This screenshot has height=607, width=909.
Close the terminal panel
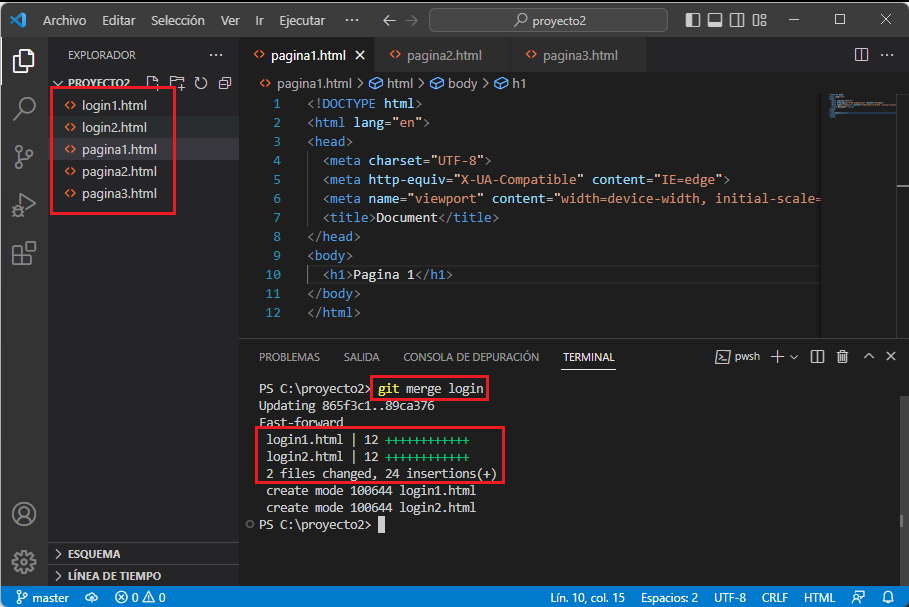click(891, 356)
